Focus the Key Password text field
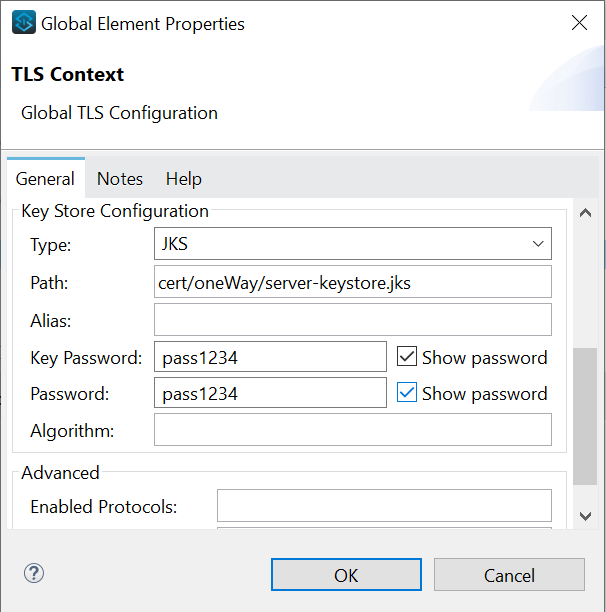Screen dimensions: 606x612 (270, 357)
